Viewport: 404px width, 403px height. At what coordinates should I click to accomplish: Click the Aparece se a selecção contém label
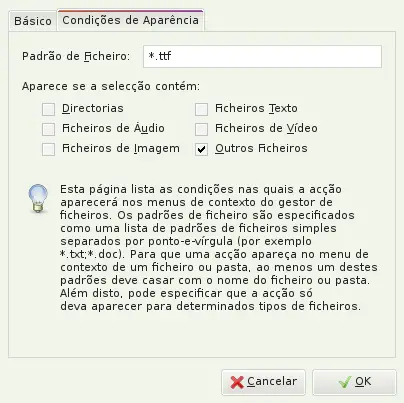pyautogui.click(x=111, y=86)
